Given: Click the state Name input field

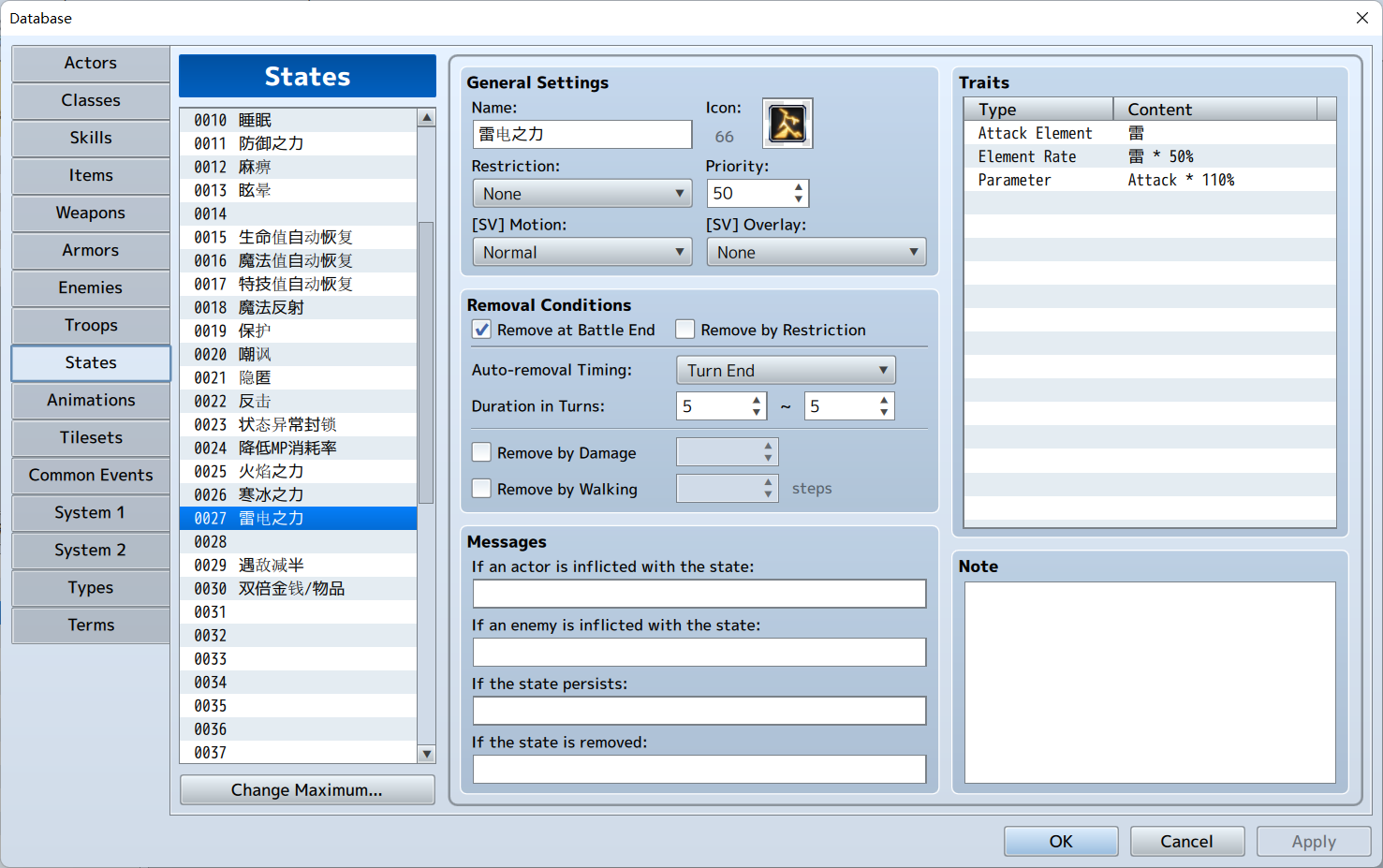Looking at the screenshot, I should click(582, 134).
